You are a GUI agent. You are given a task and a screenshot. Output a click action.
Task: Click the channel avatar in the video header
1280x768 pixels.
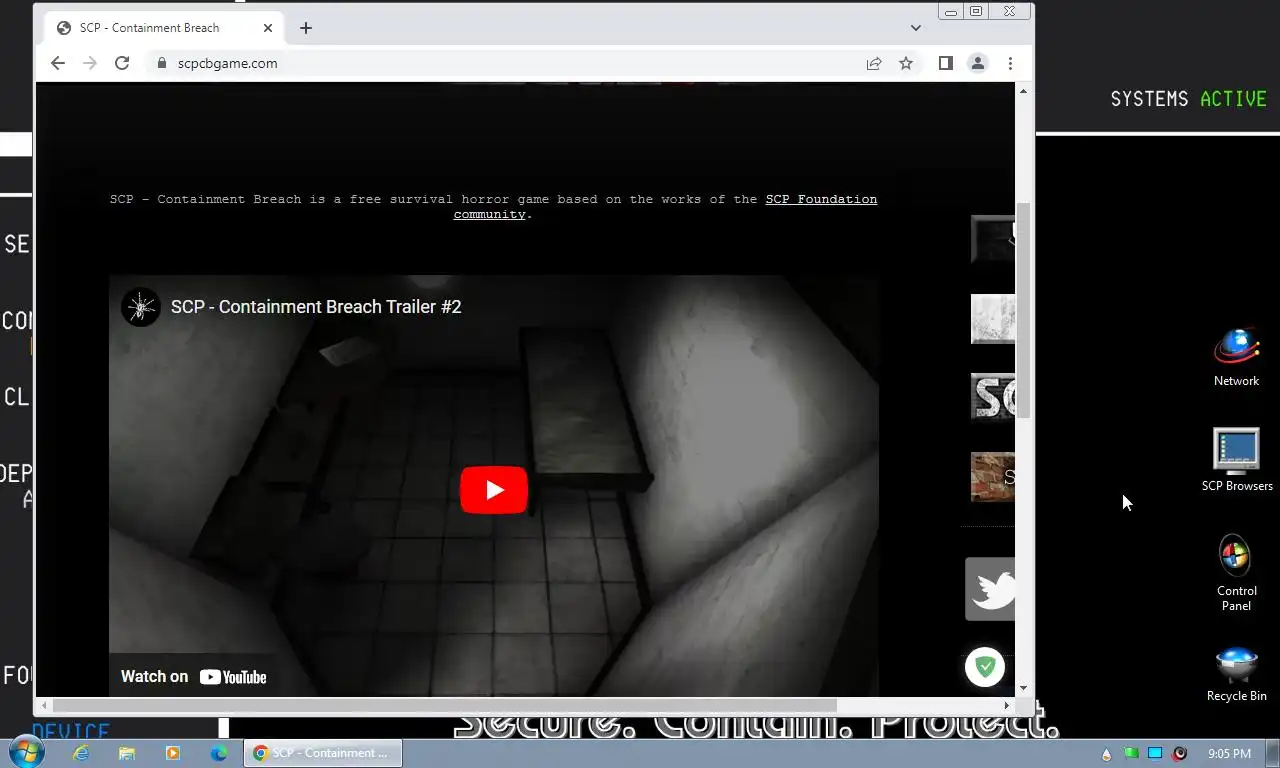141,307
